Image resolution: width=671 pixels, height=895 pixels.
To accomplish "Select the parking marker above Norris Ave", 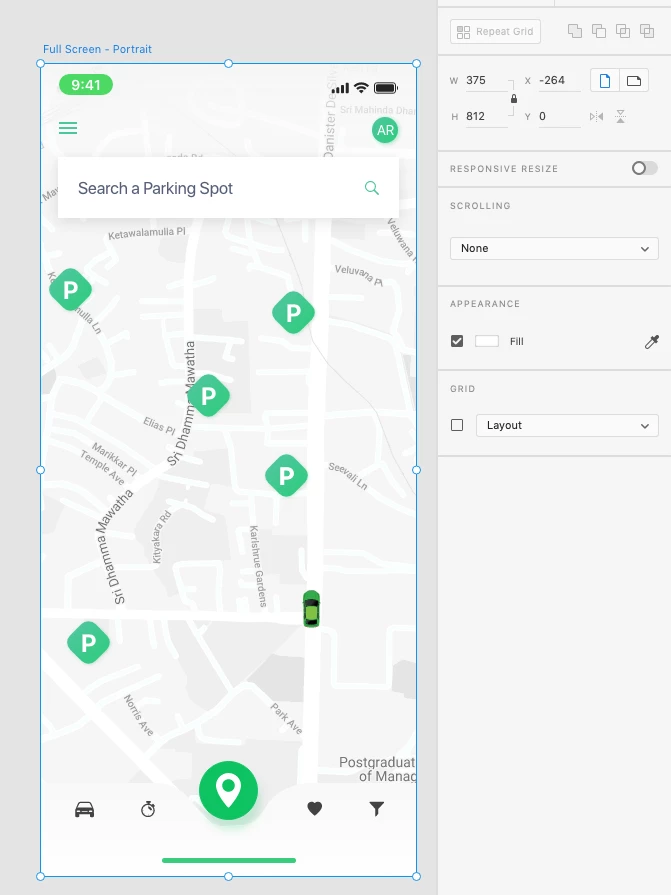I will click(x=88, y=642).
